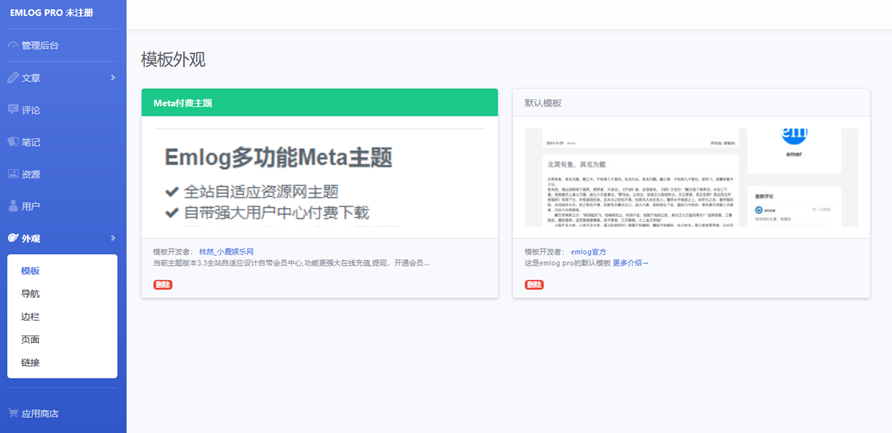Click the speech bubble icon beside 评论
892x433 pixels.
(x=13, y=109)
